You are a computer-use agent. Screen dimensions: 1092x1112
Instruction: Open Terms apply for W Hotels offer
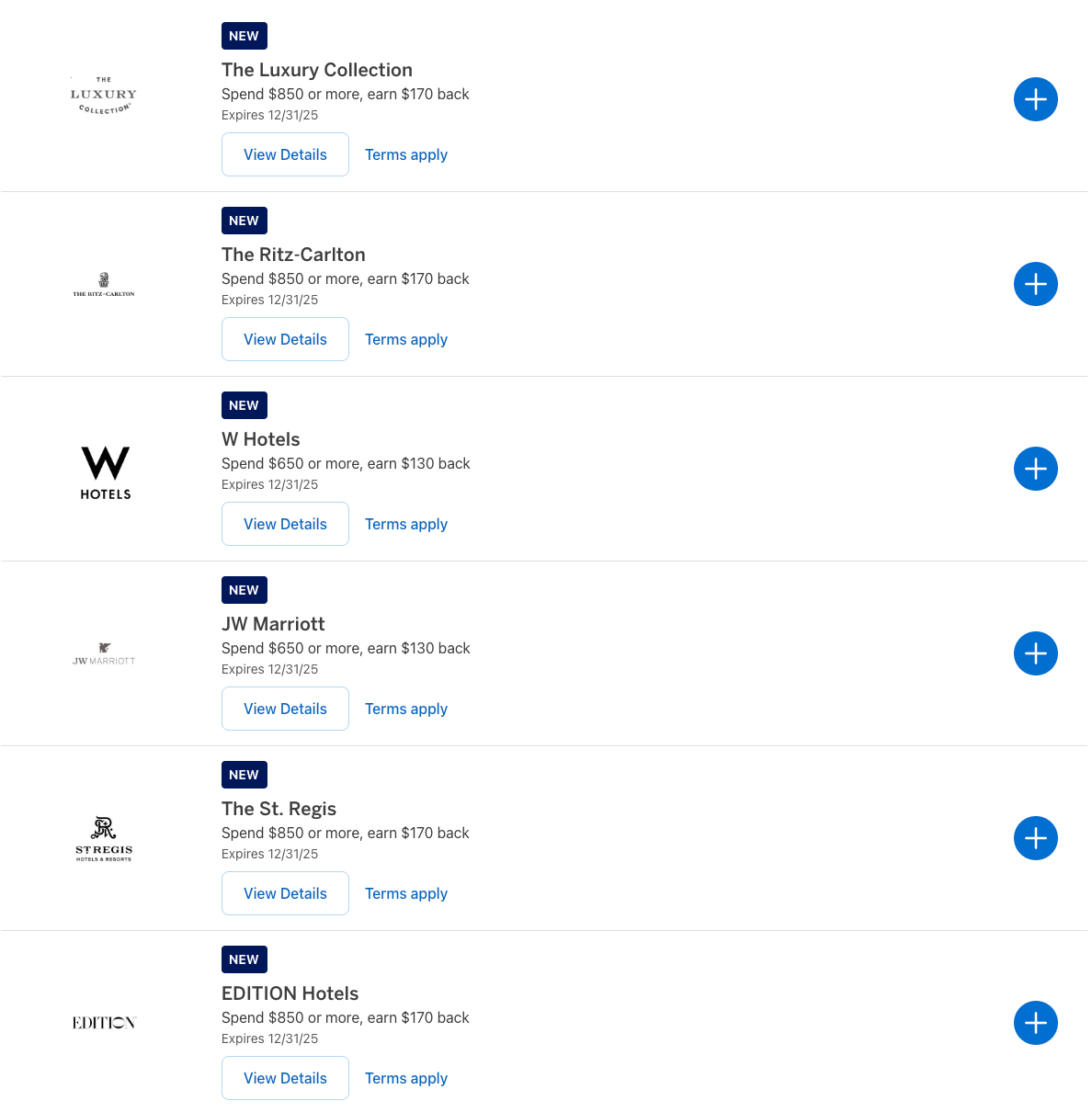[x=406, y=524]
